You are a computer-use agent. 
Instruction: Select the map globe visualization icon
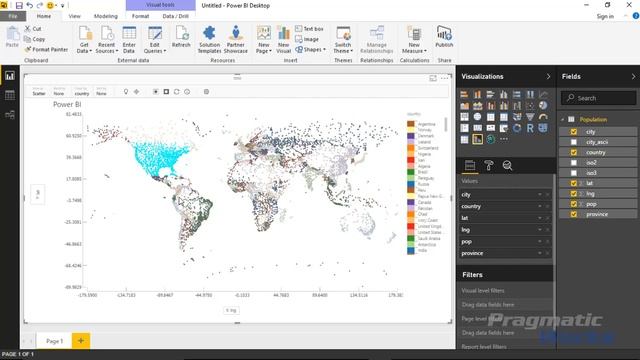477,117
